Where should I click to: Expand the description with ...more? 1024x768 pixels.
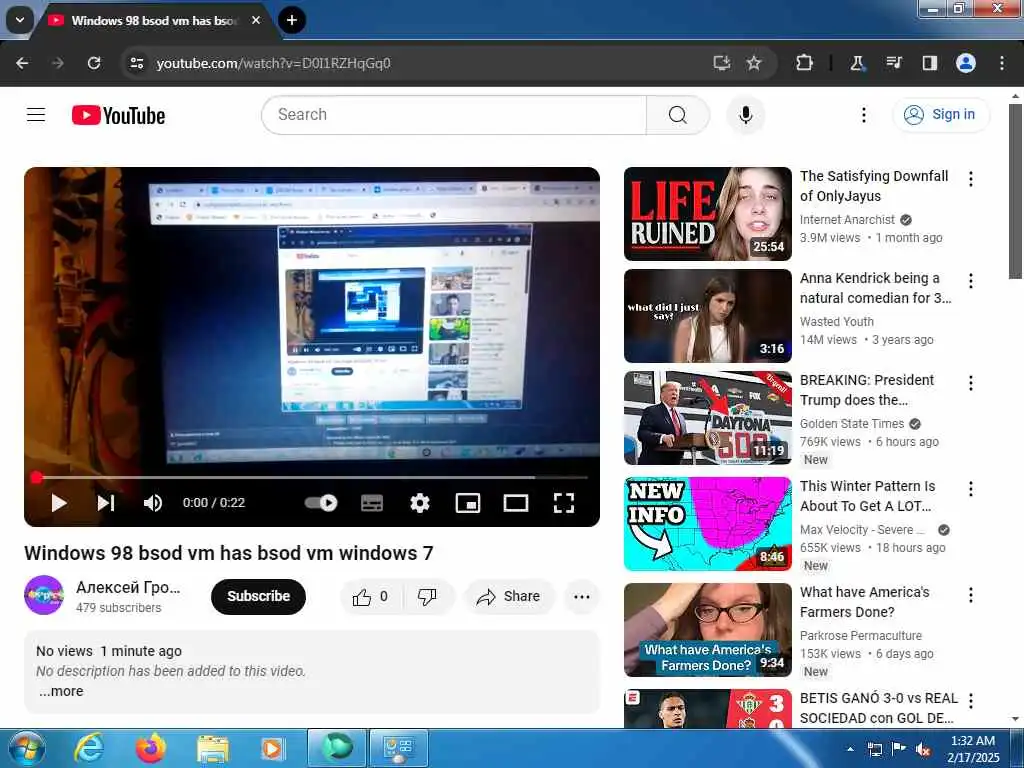pos(61,691)
